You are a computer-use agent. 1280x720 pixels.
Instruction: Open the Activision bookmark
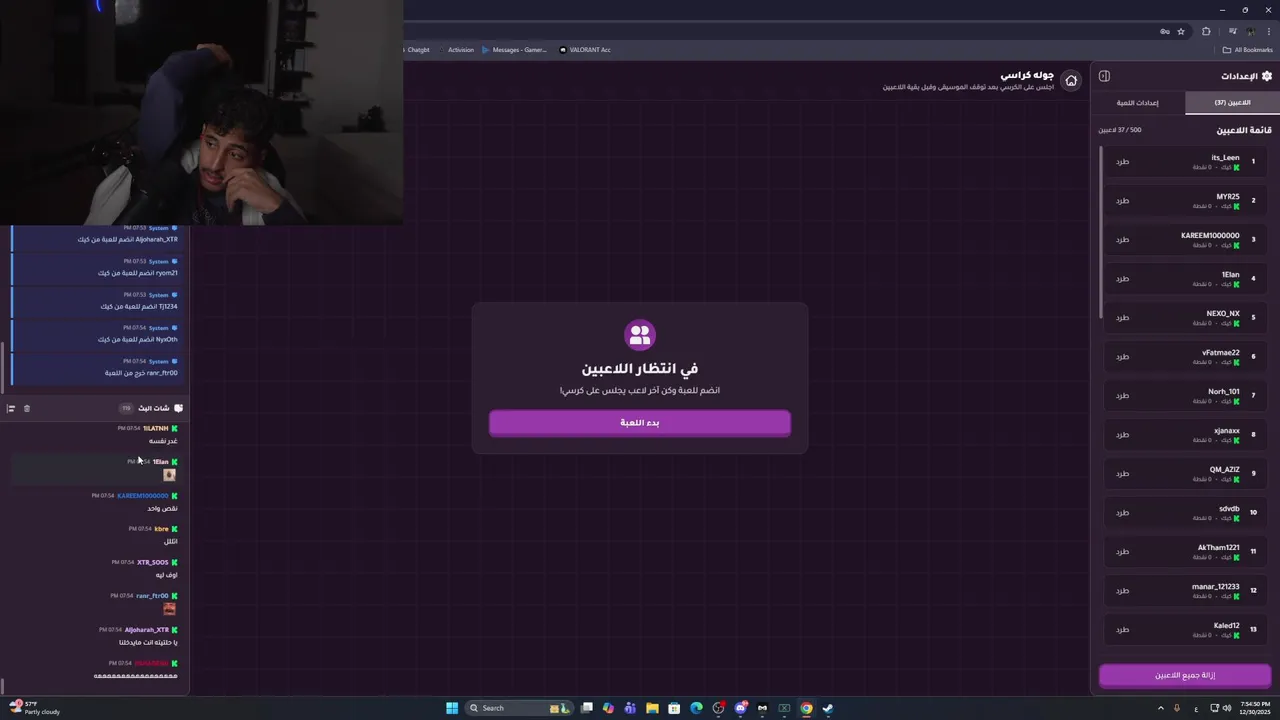[455, 50]
